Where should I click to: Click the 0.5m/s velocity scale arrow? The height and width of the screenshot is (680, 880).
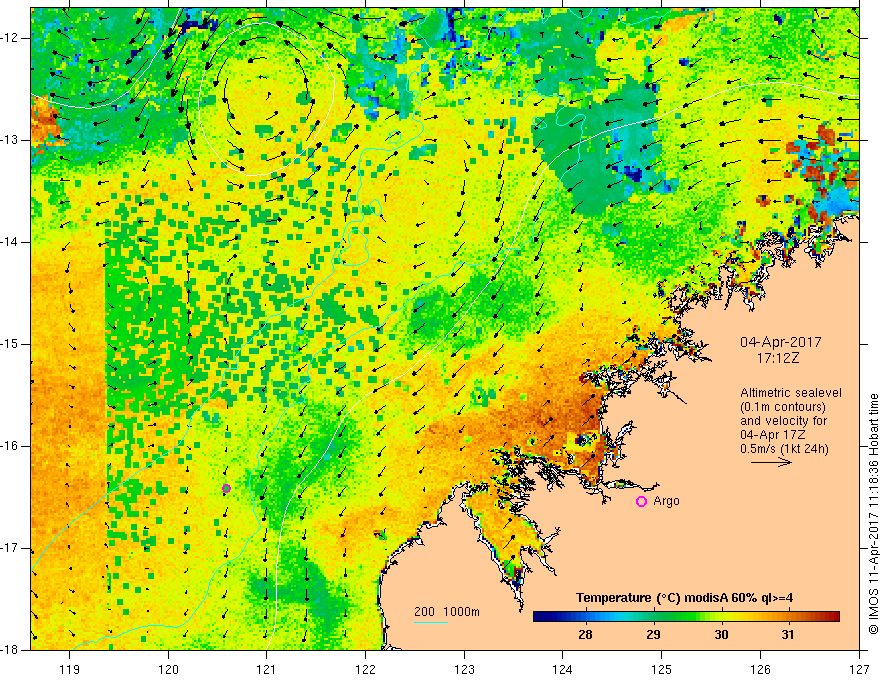771,463
